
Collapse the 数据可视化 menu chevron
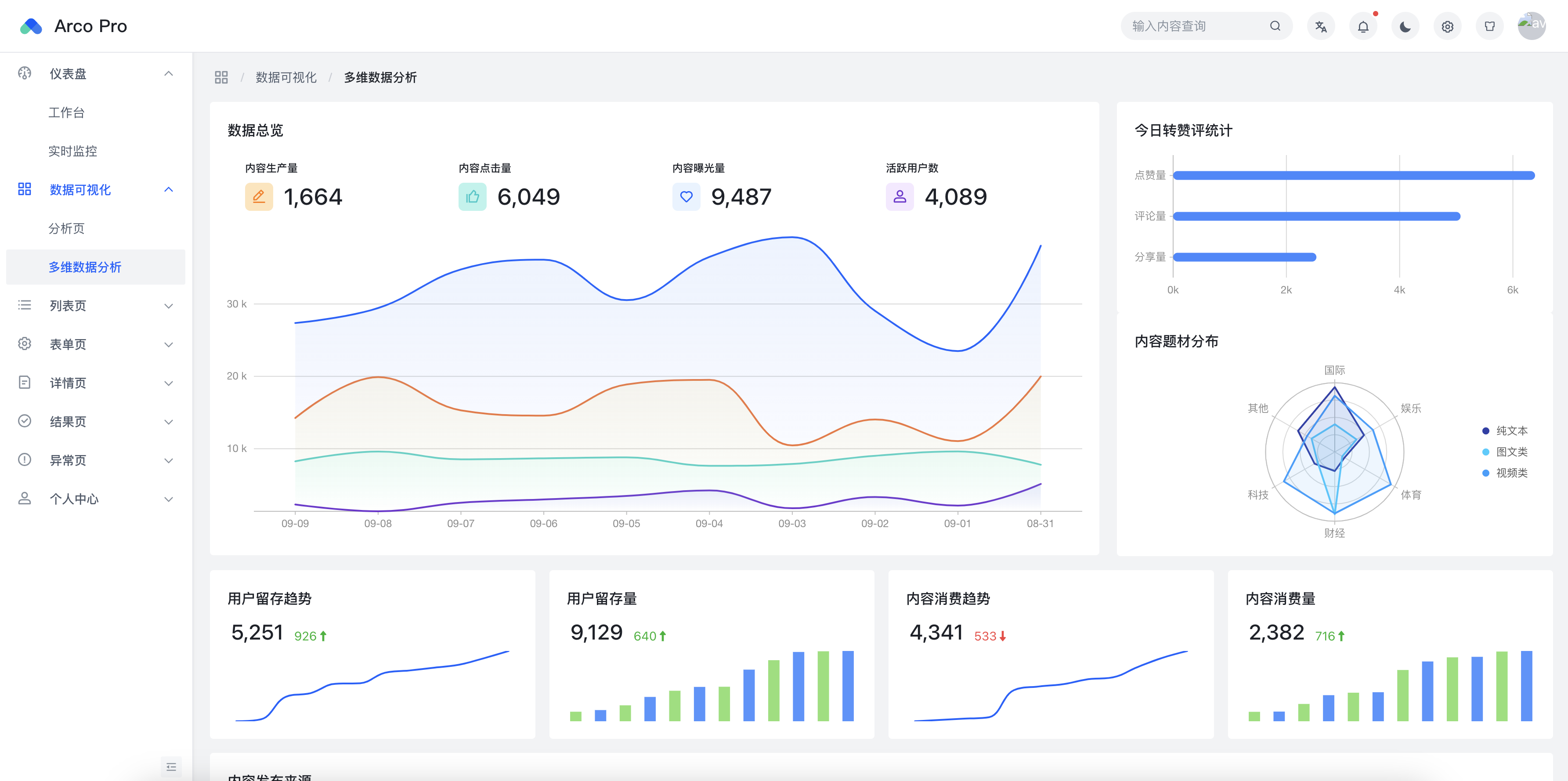pos(169,189)
